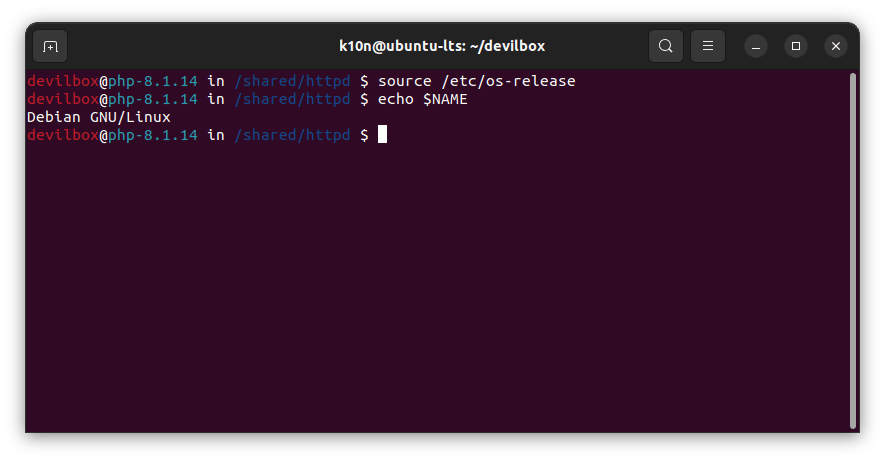The width and height of the screenshot is (885, 461).
Task: Maximize the terminal window
Action: pos(796,46)
